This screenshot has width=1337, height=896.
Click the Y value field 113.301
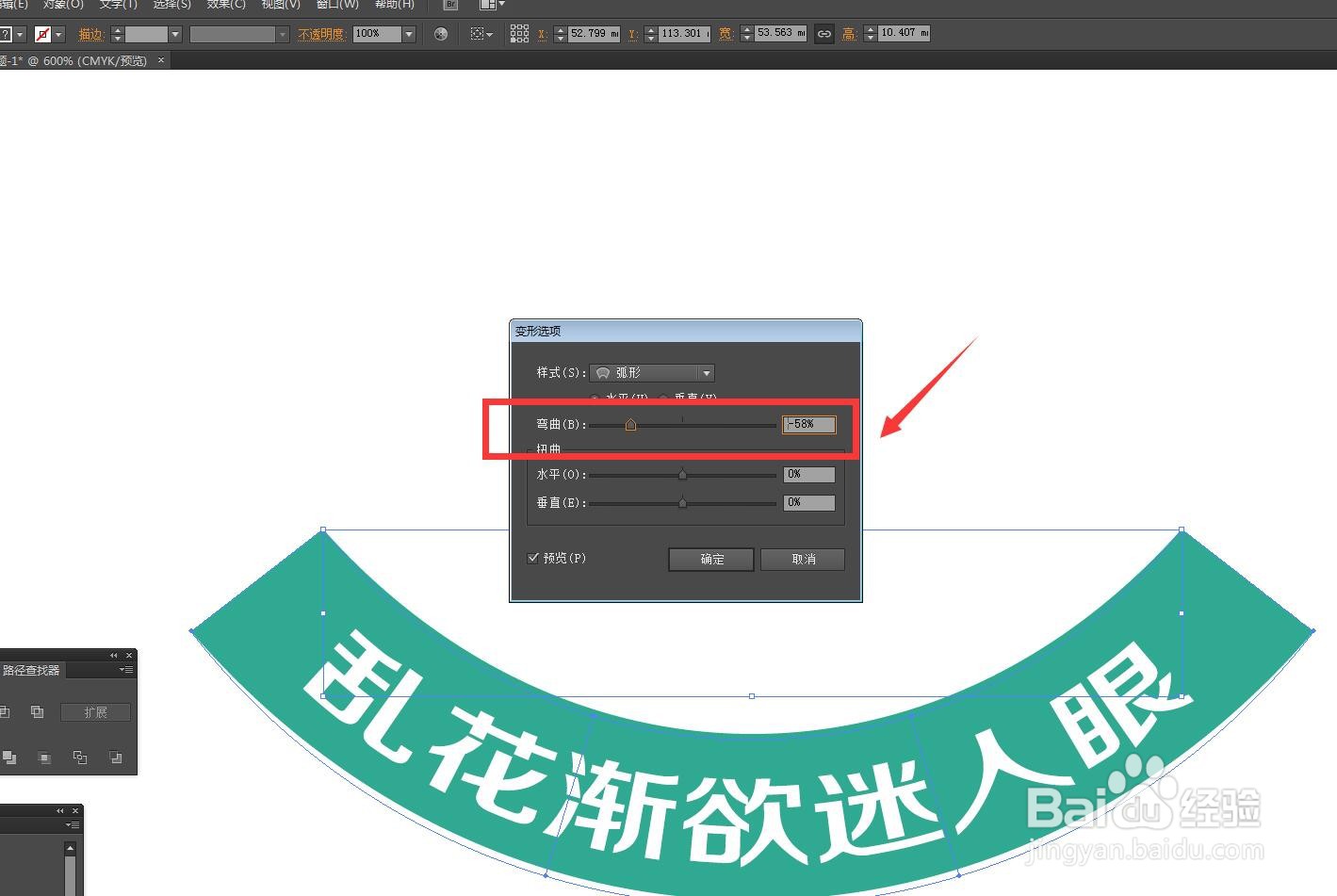click(x=684, y=34)
